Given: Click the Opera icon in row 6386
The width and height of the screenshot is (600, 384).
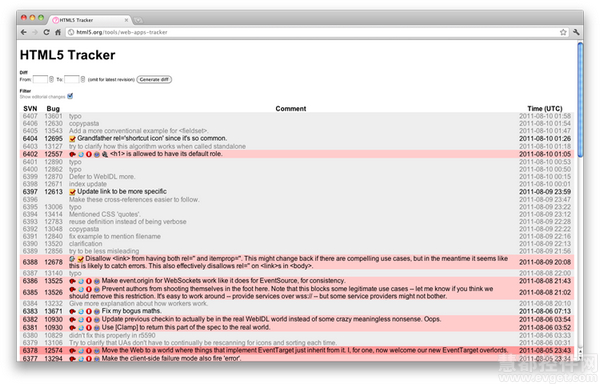Looking at the screenshot, I should click(x=89, y=281).
